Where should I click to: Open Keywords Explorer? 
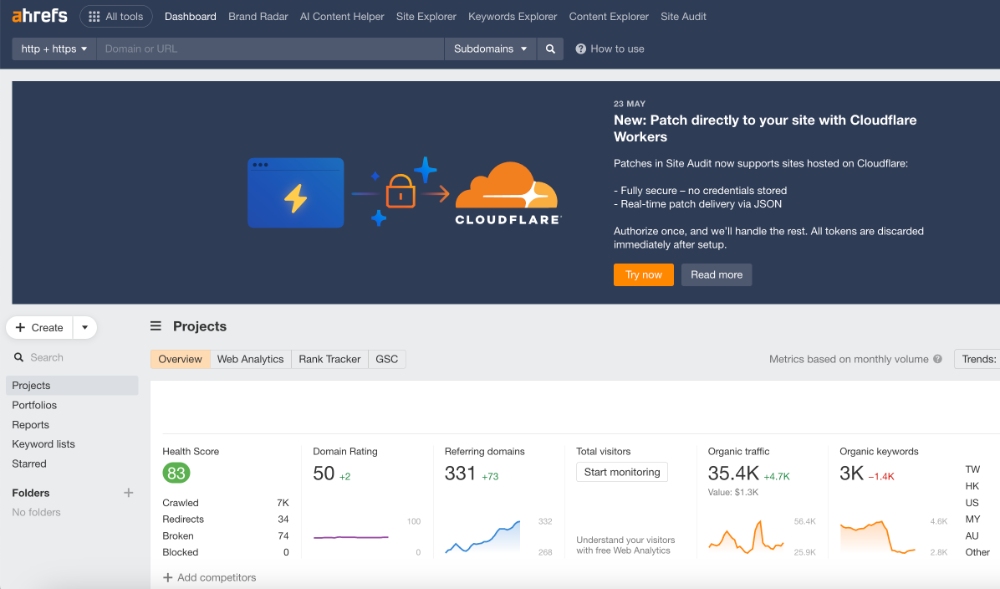pos(513,17)
